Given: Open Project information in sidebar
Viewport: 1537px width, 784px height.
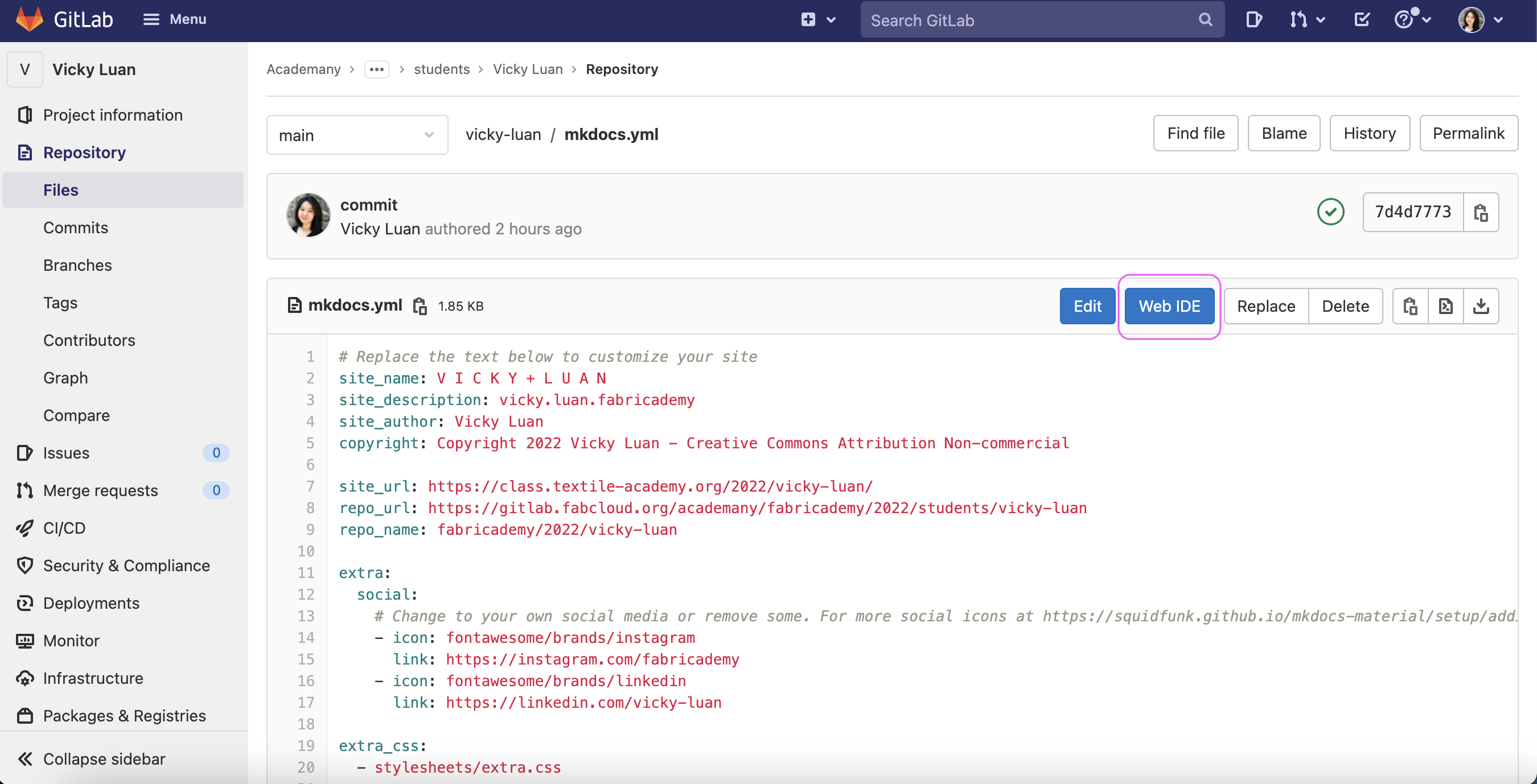Looking at the screenshot, I should click(113, 114).
